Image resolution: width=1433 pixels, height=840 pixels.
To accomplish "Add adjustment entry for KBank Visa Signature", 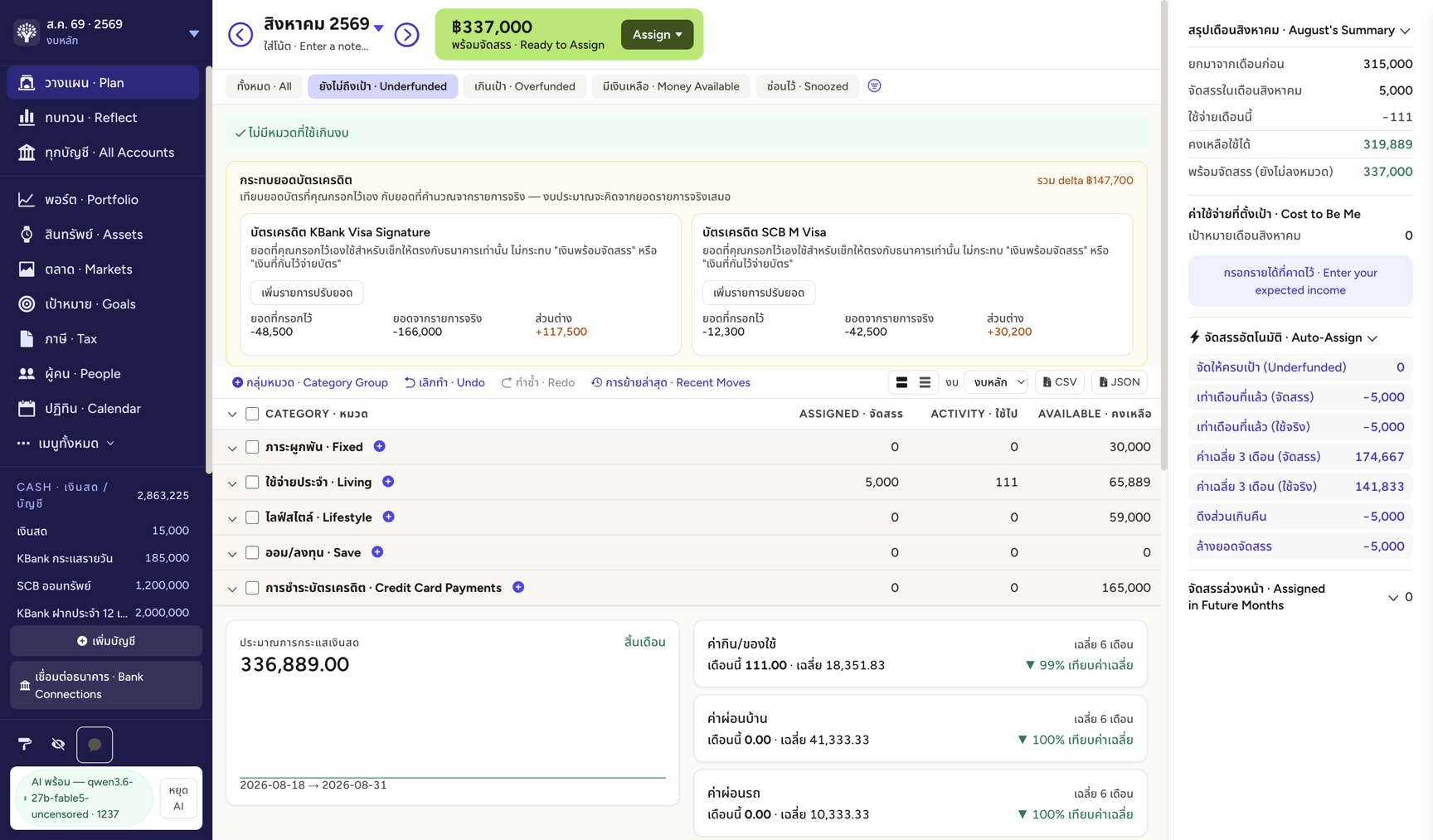I will tap(307, 293).
